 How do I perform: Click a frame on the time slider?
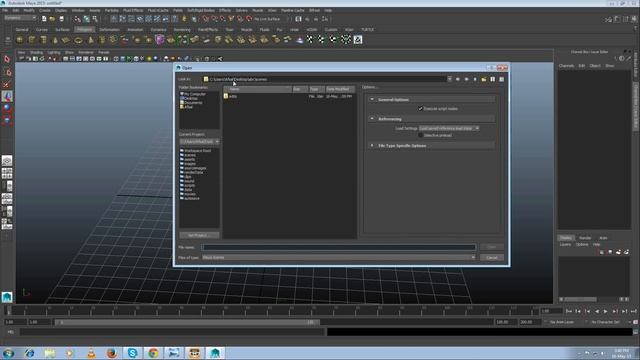click(x=273, y=311)
